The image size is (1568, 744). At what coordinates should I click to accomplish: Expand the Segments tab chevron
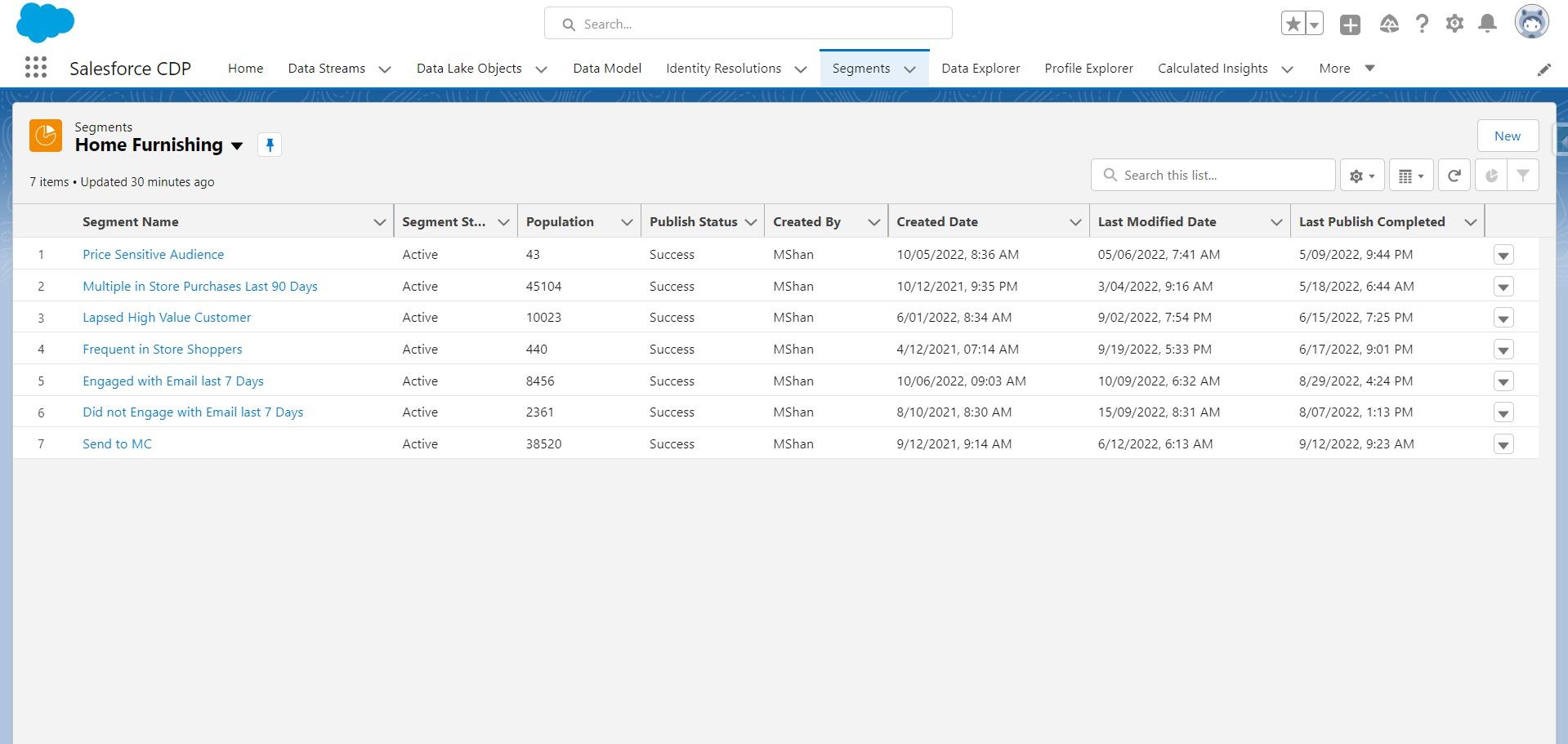pos(909,69)
